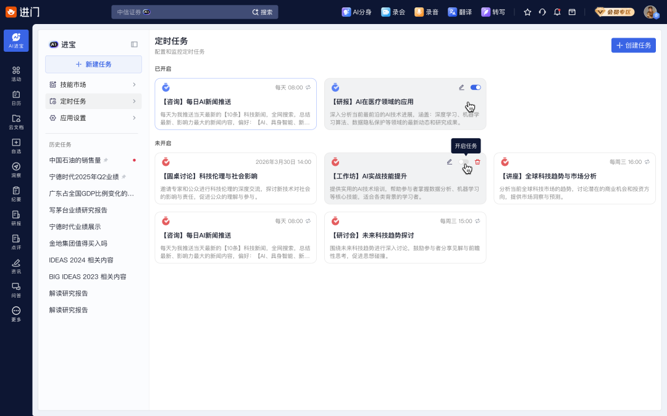The height and width of the screenshot is (416, 667).
Task: Expand the 应用设置 menu chevron
Action: (x=134, y=118)
